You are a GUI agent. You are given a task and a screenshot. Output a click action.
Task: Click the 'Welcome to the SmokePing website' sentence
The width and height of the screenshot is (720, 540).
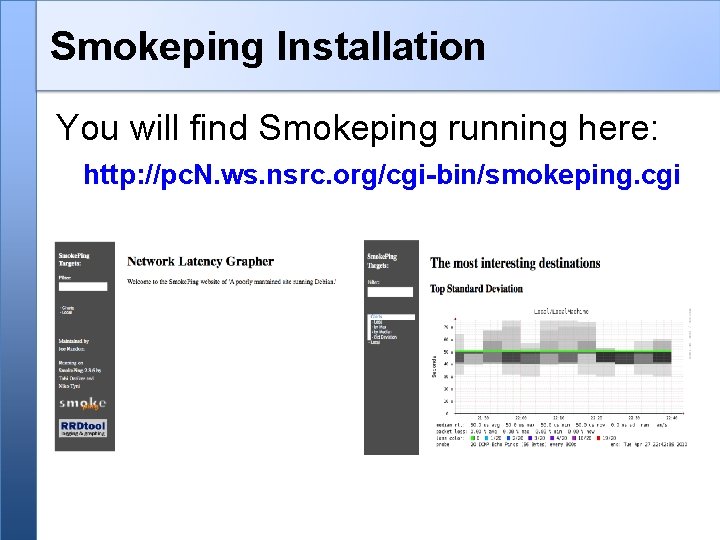(x=231, y=281)
